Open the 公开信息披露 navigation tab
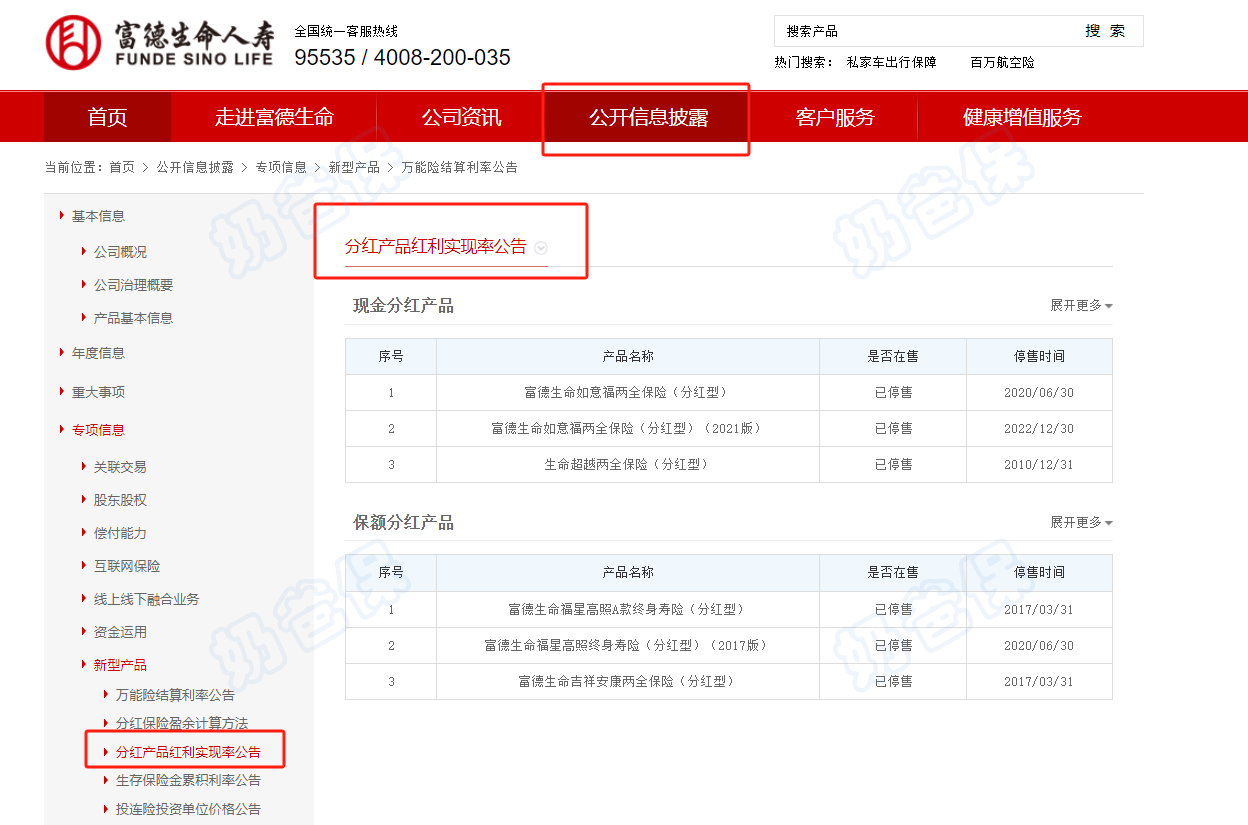This screenshot has height=825, width=1248. (648, 118)
